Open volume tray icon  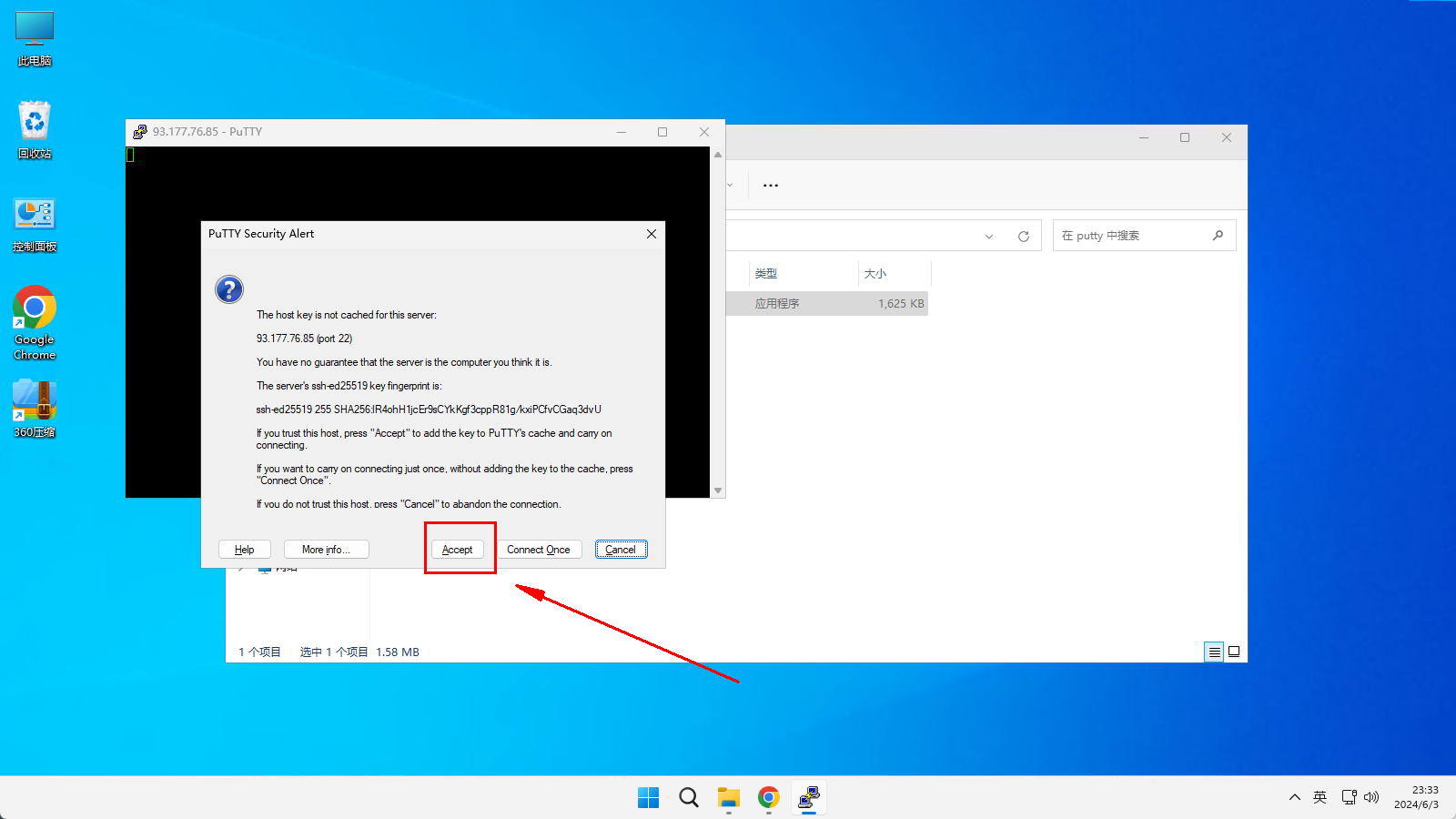(x=1371, y=797)
